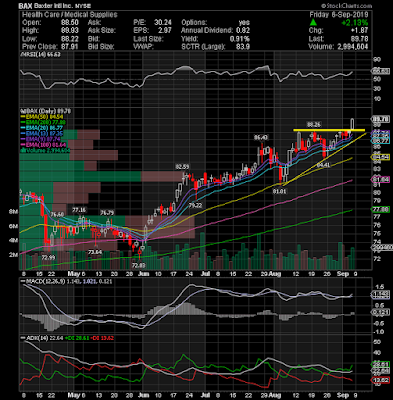Click the 72.83 lowest price annotation
The height and width of the screenshot is (400, 393).
click(139, 265)
